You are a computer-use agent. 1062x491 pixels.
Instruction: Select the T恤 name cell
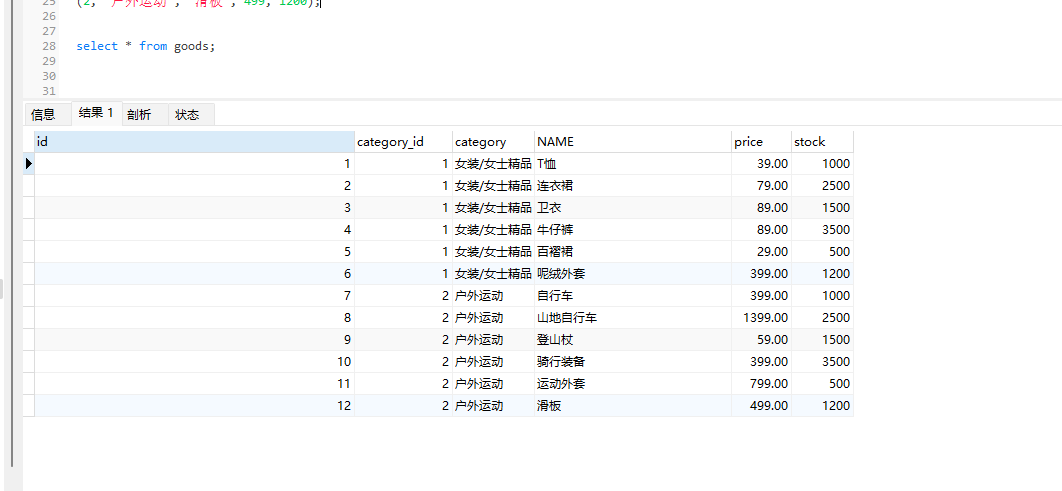point(633,163)
